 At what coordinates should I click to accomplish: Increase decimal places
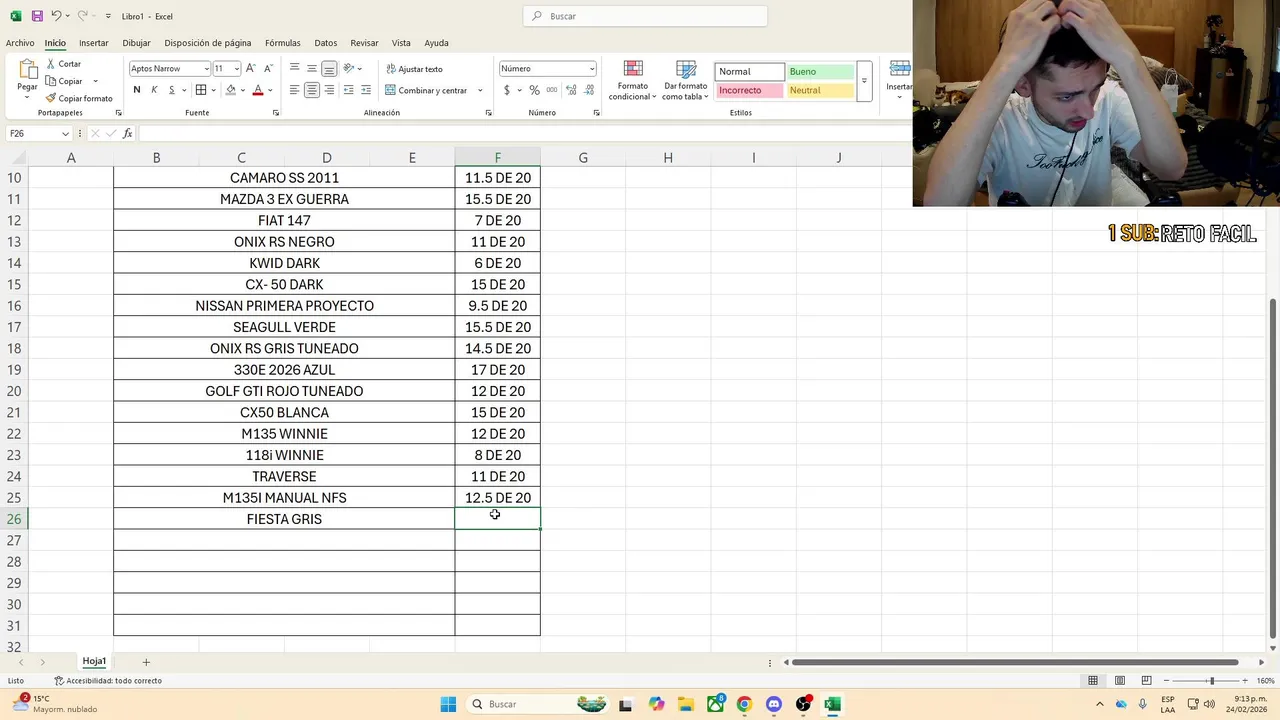[570, 90]
